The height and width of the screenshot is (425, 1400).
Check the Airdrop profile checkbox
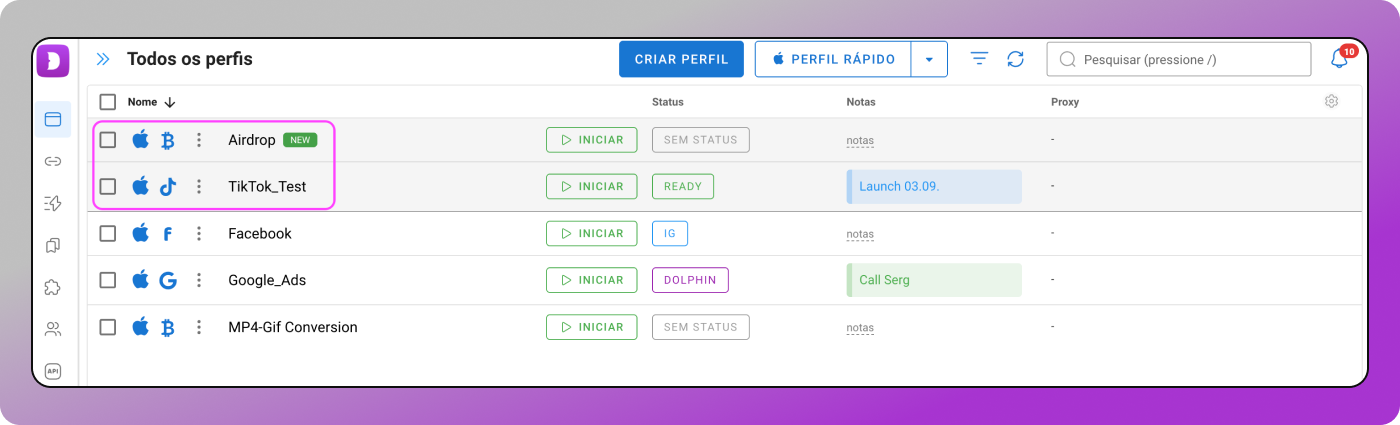[108, 140]
